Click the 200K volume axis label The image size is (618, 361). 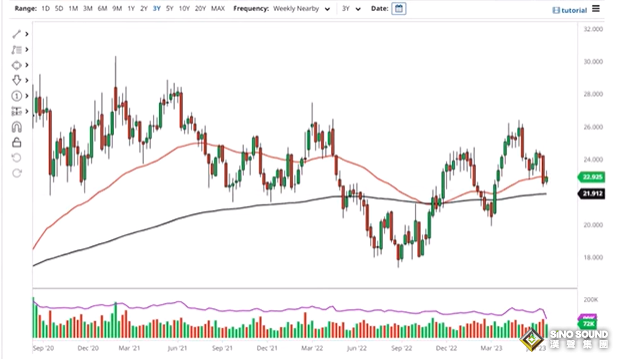pyautogui.click(x=590, y=300)
